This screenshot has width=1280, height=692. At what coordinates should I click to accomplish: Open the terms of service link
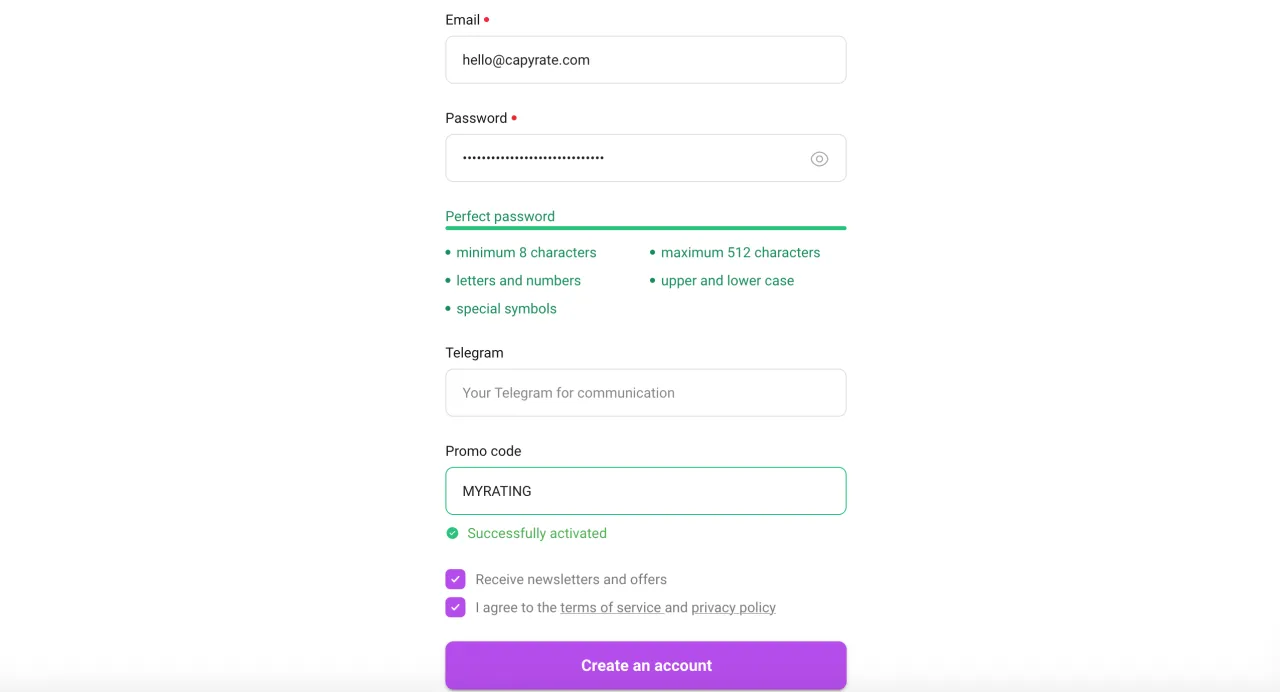click(x=611, y=607)
